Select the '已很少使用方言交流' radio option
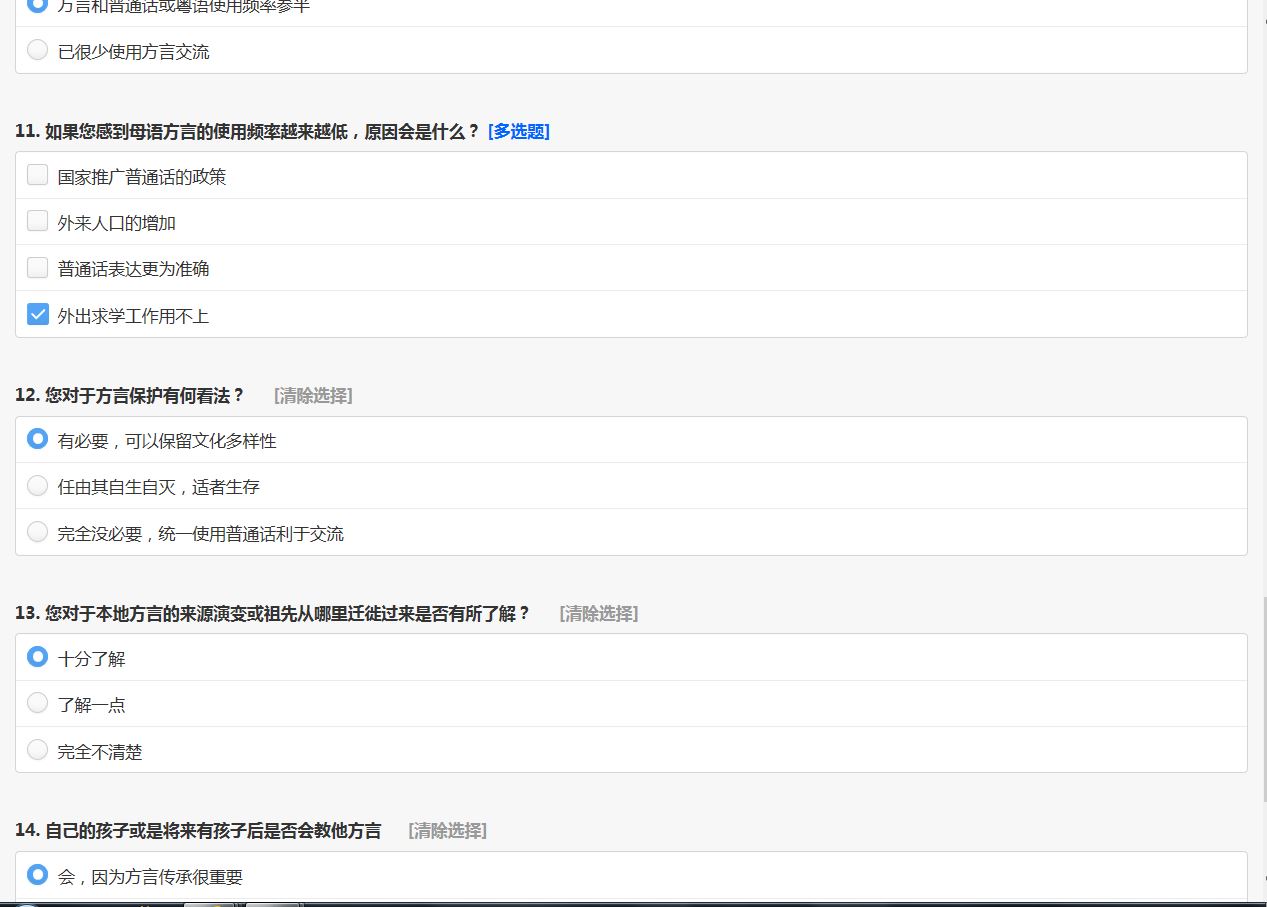 38,50
